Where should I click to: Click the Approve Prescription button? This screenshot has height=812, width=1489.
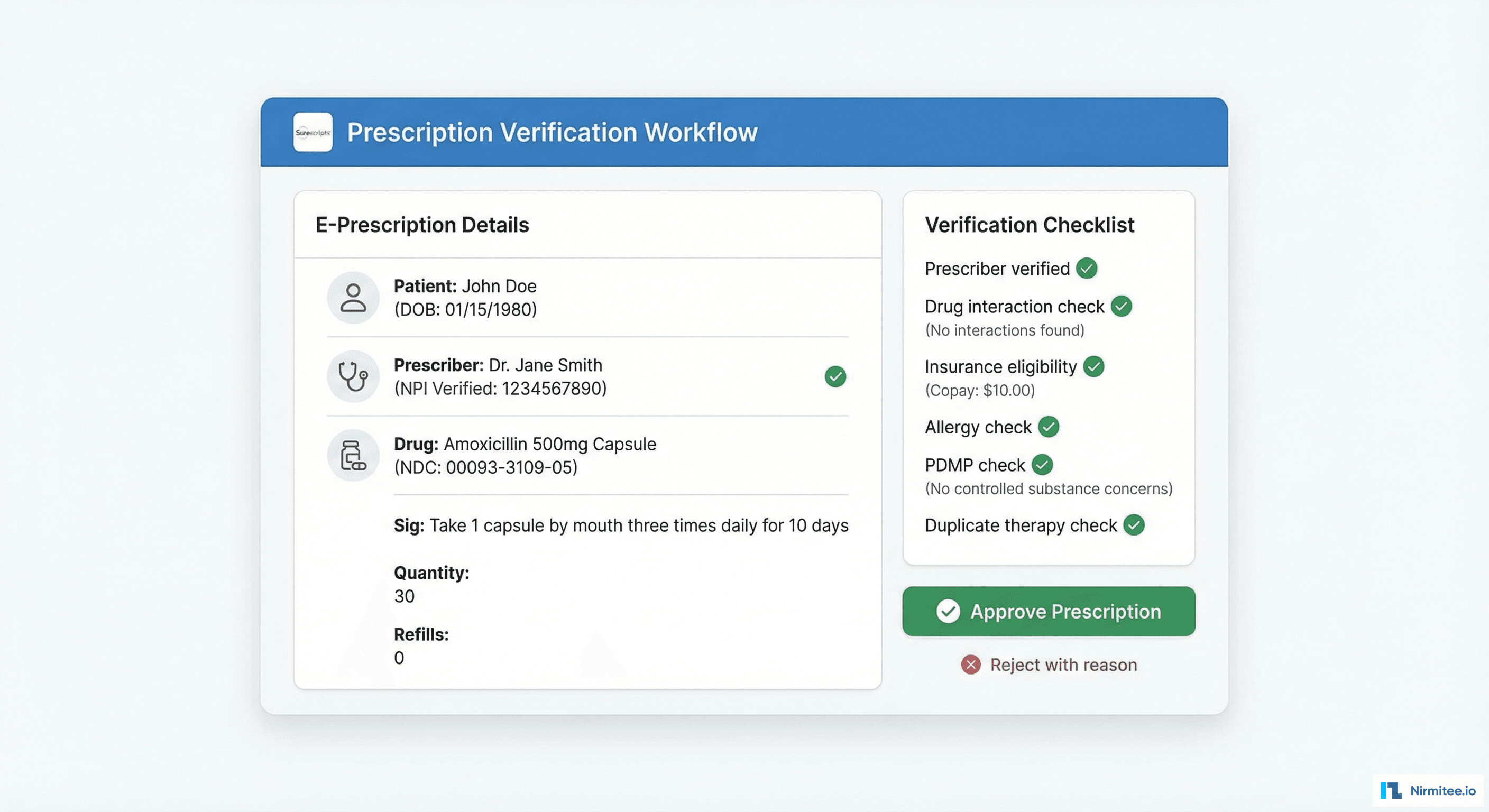1047,611
